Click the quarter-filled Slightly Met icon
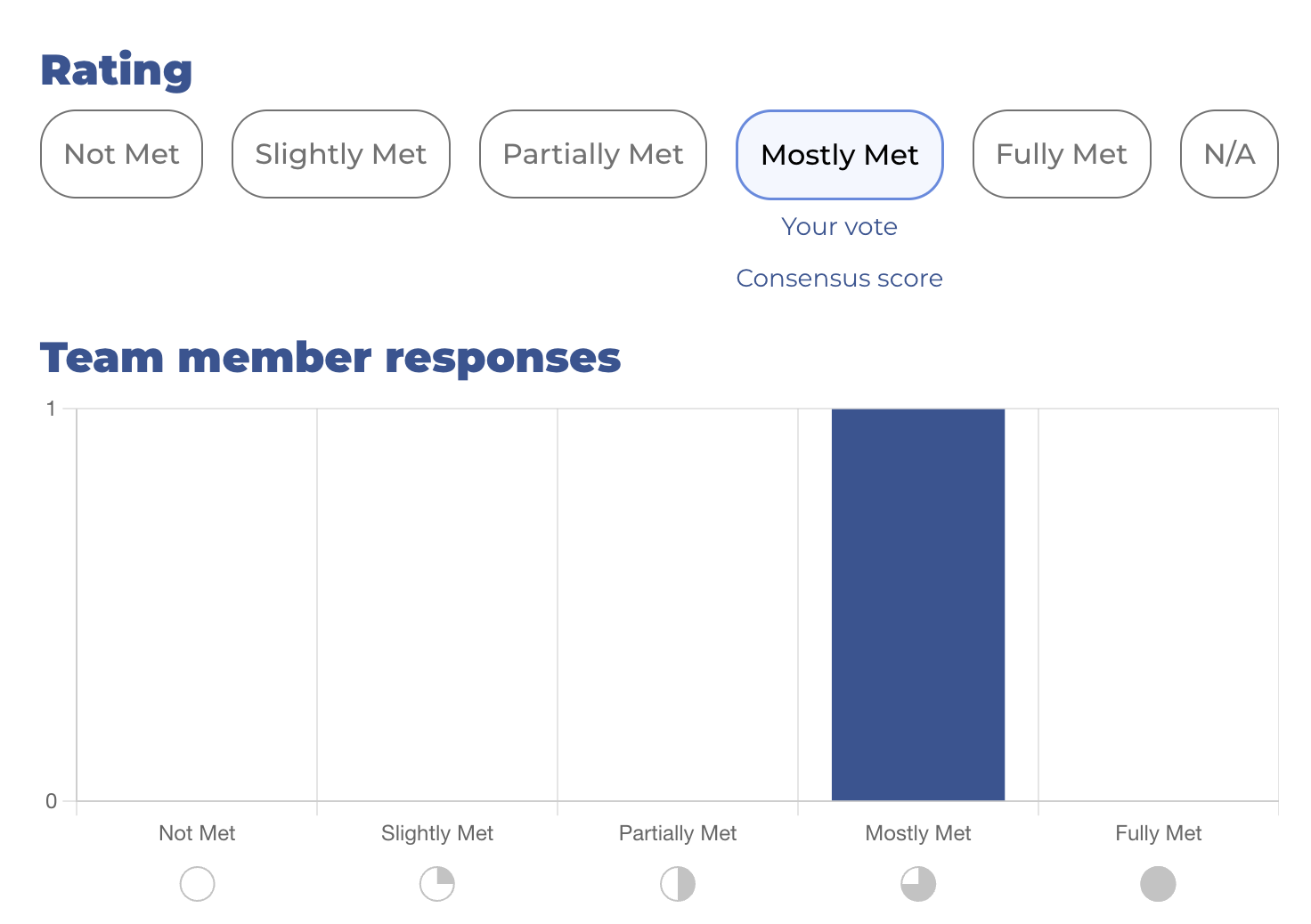The width and height of the screenshot is (1311, 924). click(437, 884)
